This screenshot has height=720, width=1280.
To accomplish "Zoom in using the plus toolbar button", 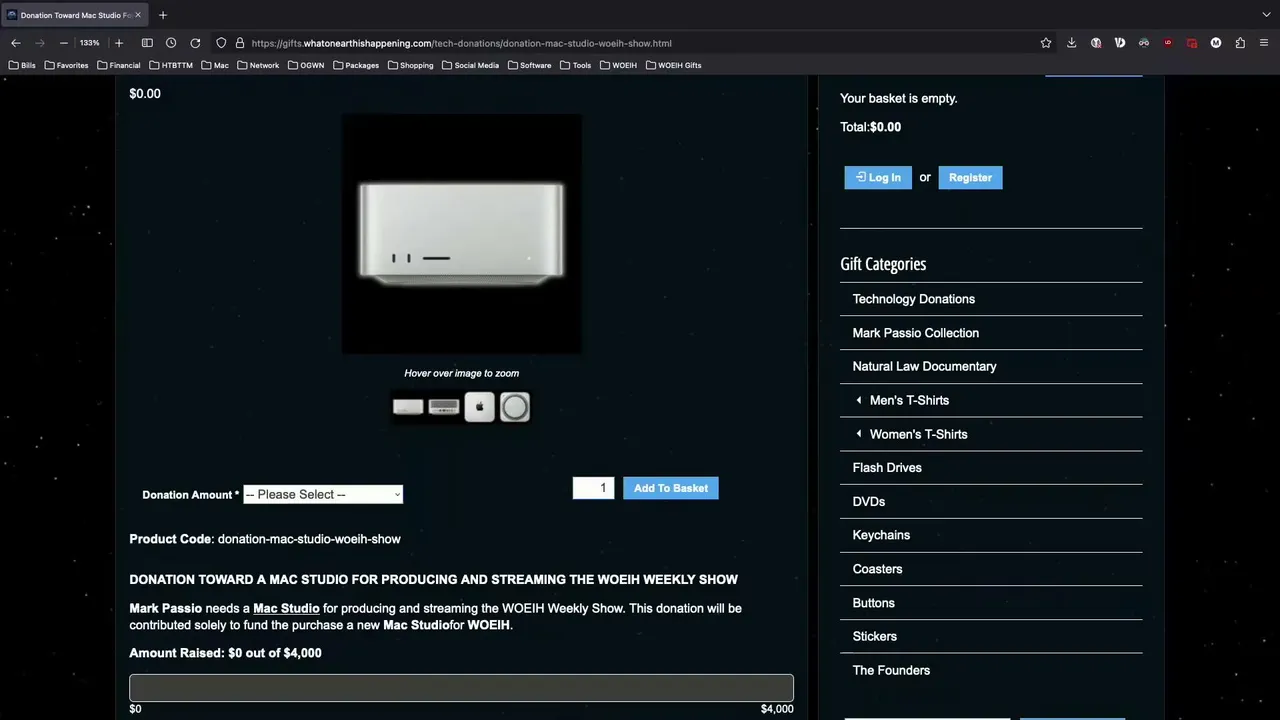I will click(119, 43).
